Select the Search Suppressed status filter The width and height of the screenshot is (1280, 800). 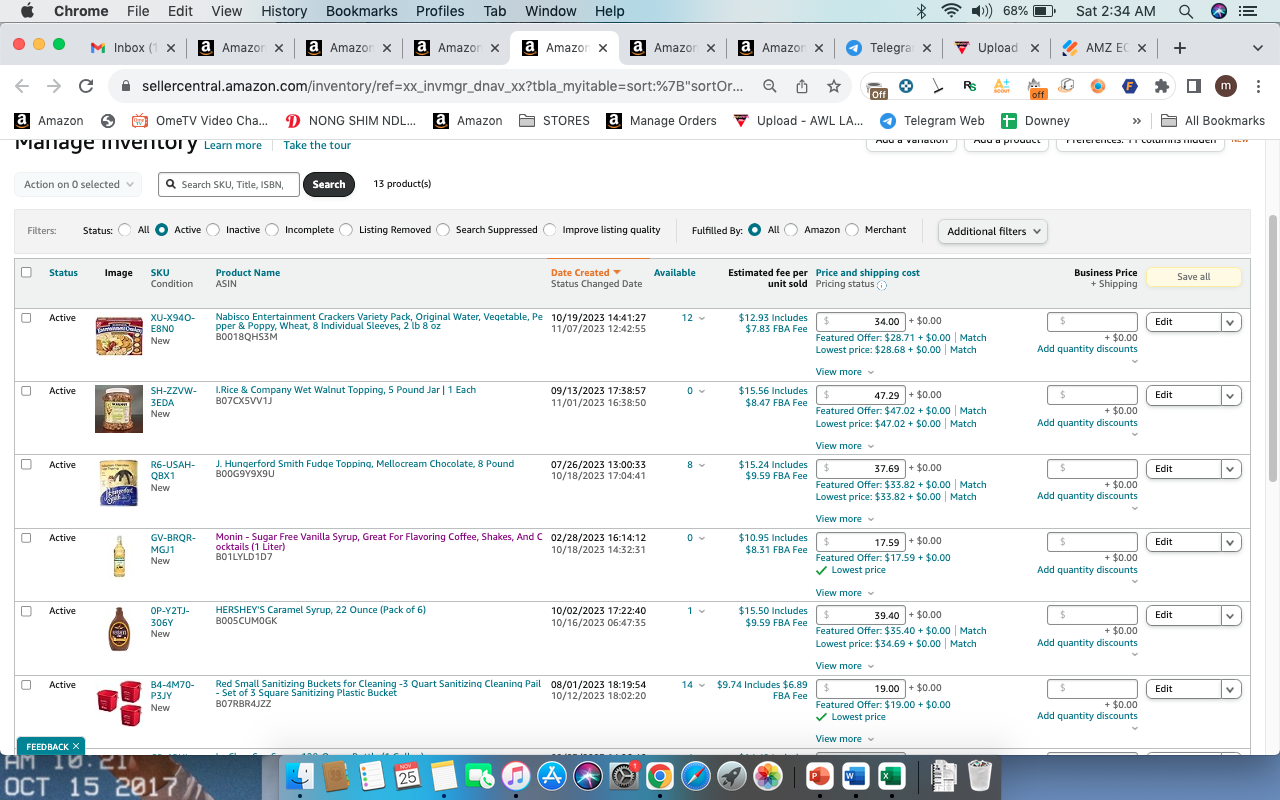[443, 230]
